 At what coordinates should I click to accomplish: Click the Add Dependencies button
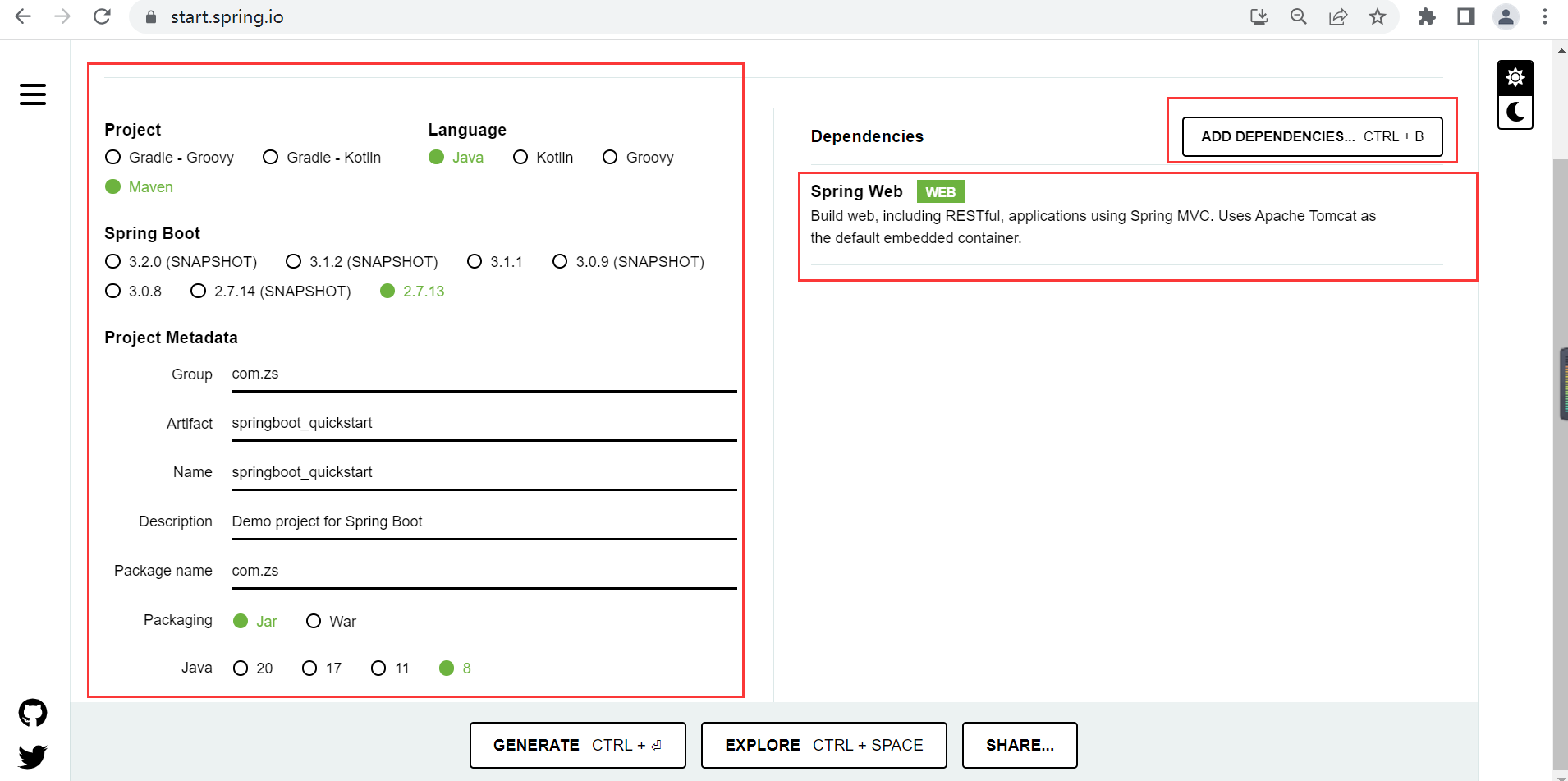click(x=1312, y=136)
